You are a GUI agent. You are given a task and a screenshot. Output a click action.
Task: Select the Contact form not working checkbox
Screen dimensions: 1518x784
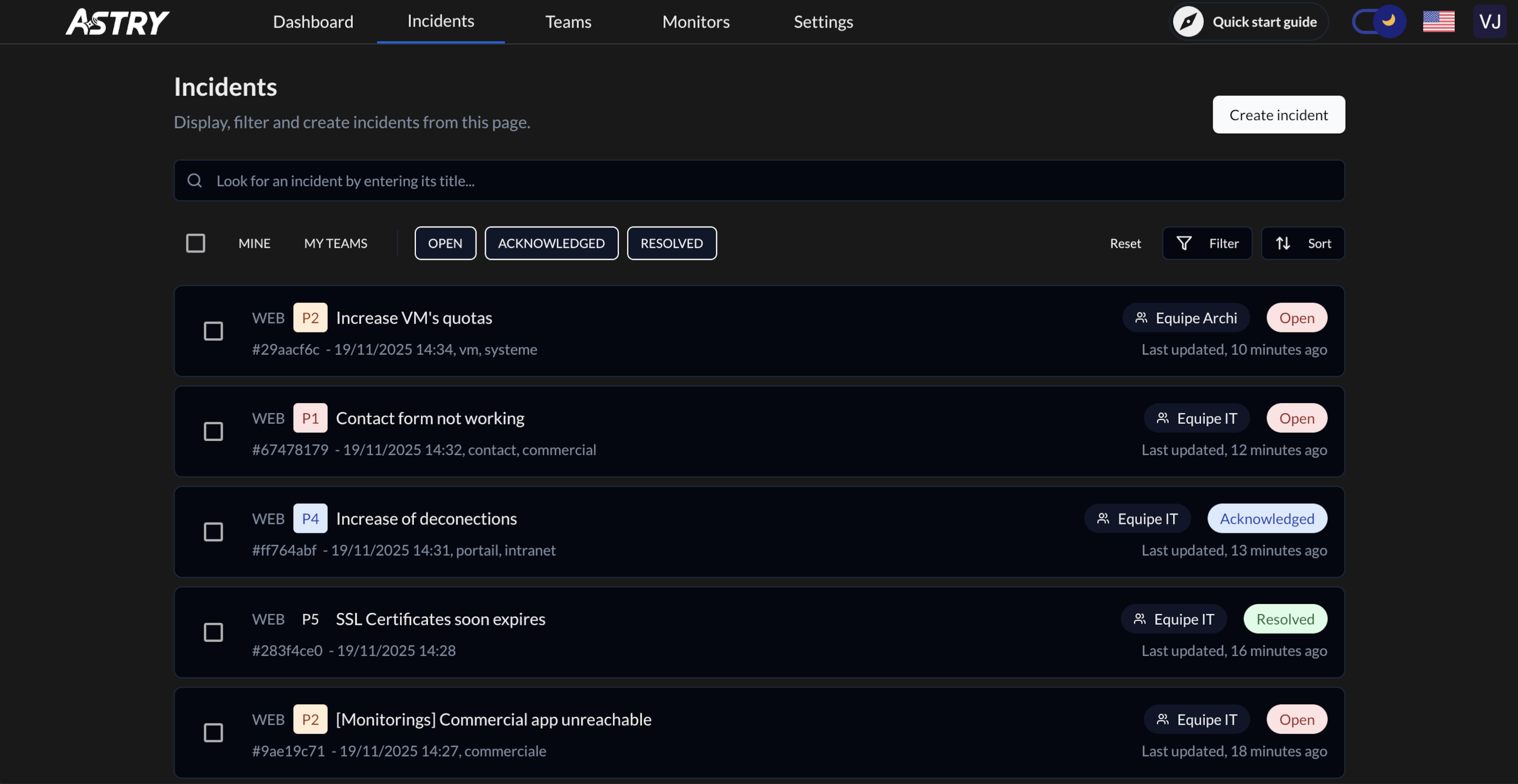click(x=213, y=431)
